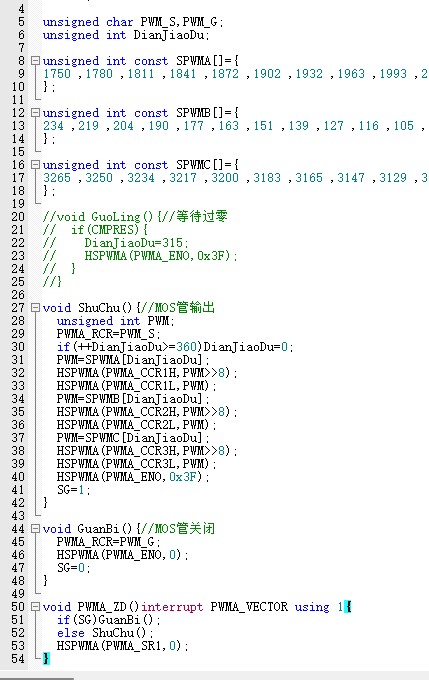
Task: Click the value 1963 in SPWMA
Action: 351,74
